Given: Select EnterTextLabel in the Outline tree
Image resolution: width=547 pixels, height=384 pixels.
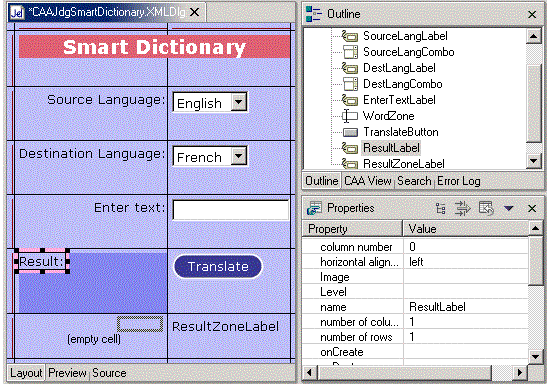Looking at the screenshot, I should tap(399, 100).
